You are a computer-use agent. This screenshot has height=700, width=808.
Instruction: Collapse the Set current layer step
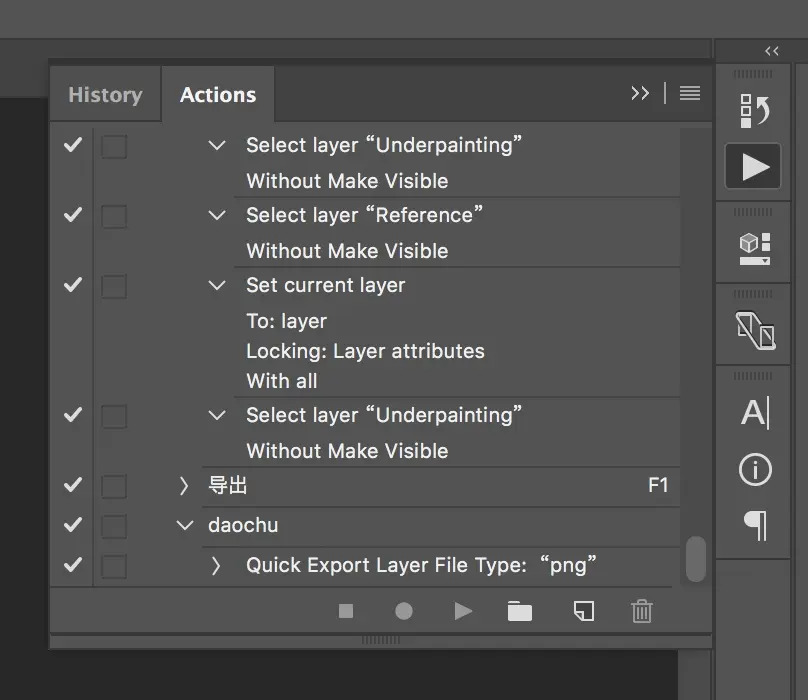tap(217, 286)
